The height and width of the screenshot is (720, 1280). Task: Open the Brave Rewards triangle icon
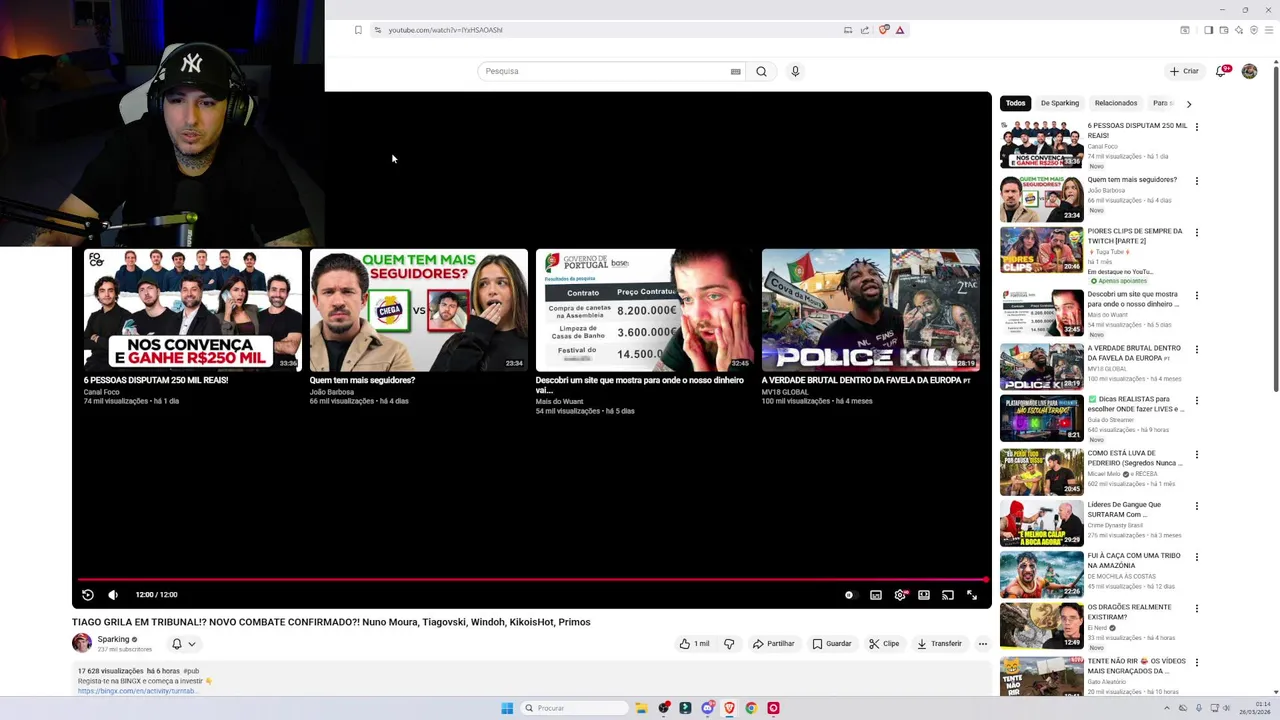[x=900, y=30]
